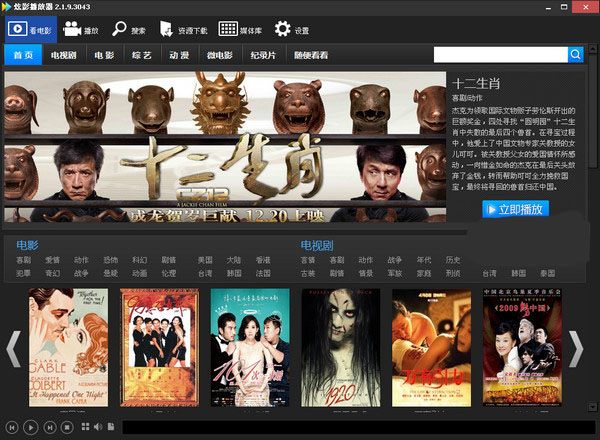Filter TV series by 刑侦 genre

(453, 273)
